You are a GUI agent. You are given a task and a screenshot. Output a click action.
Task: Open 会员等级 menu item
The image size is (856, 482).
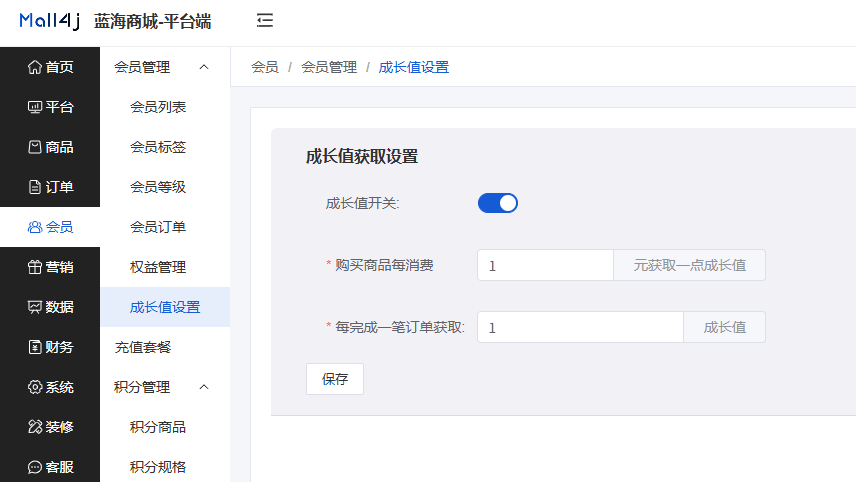[x=165, y=187]
